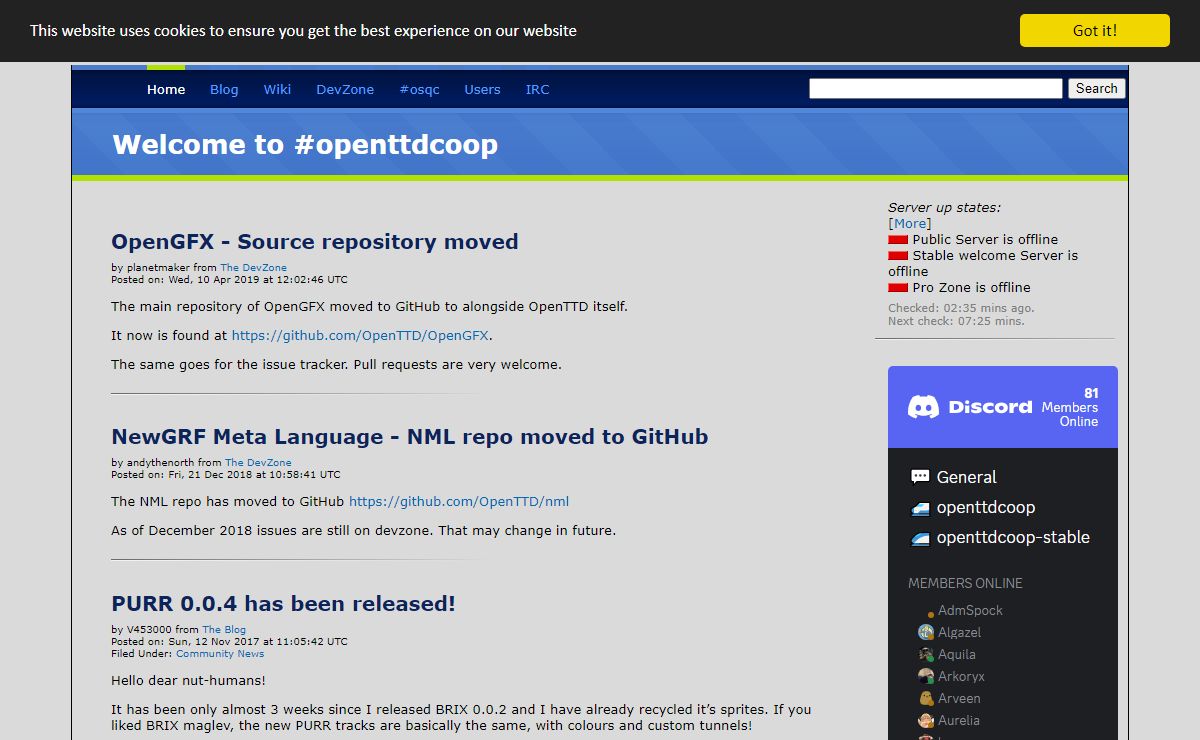Open The DevZone link under OpenGFX post
Viewport: 1200px width, 740px height.
253,268
